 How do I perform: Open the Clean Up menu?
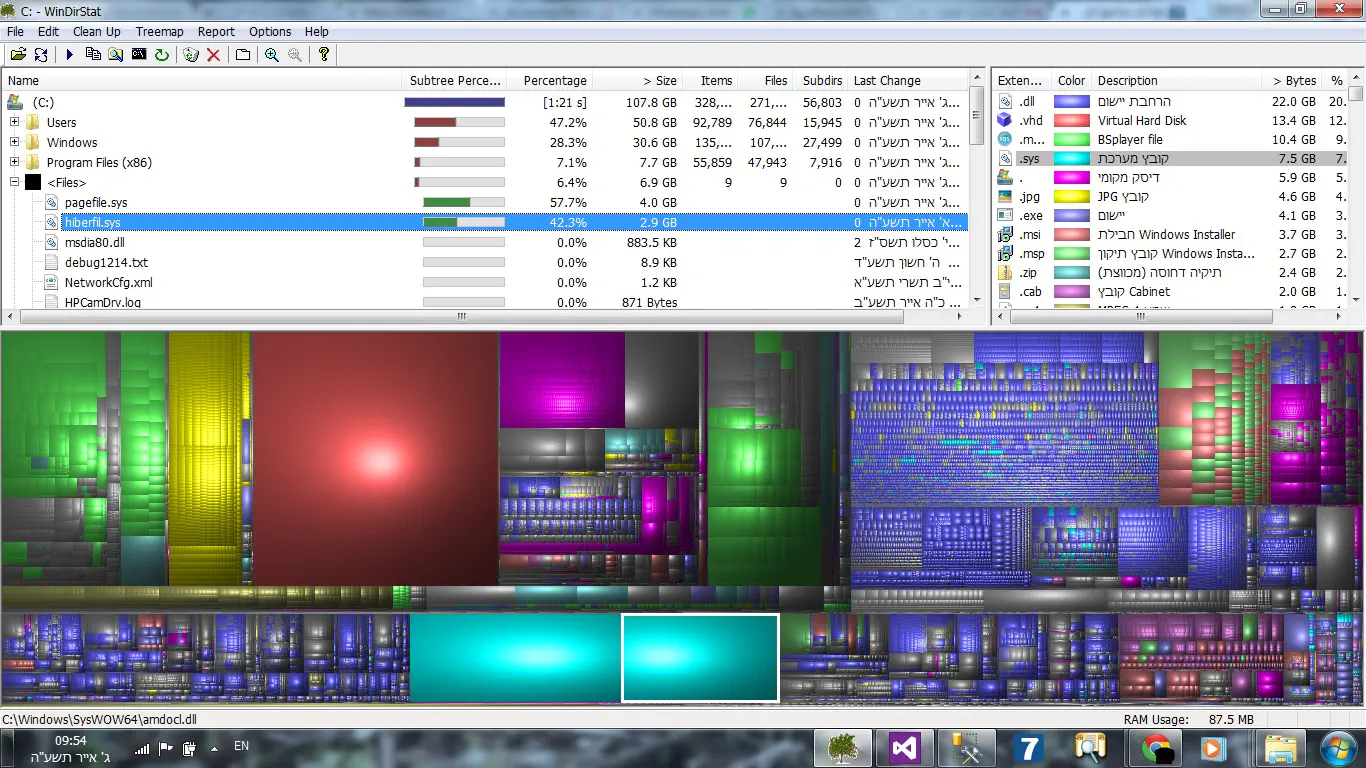pyautogui.click(x=96, y=32)
